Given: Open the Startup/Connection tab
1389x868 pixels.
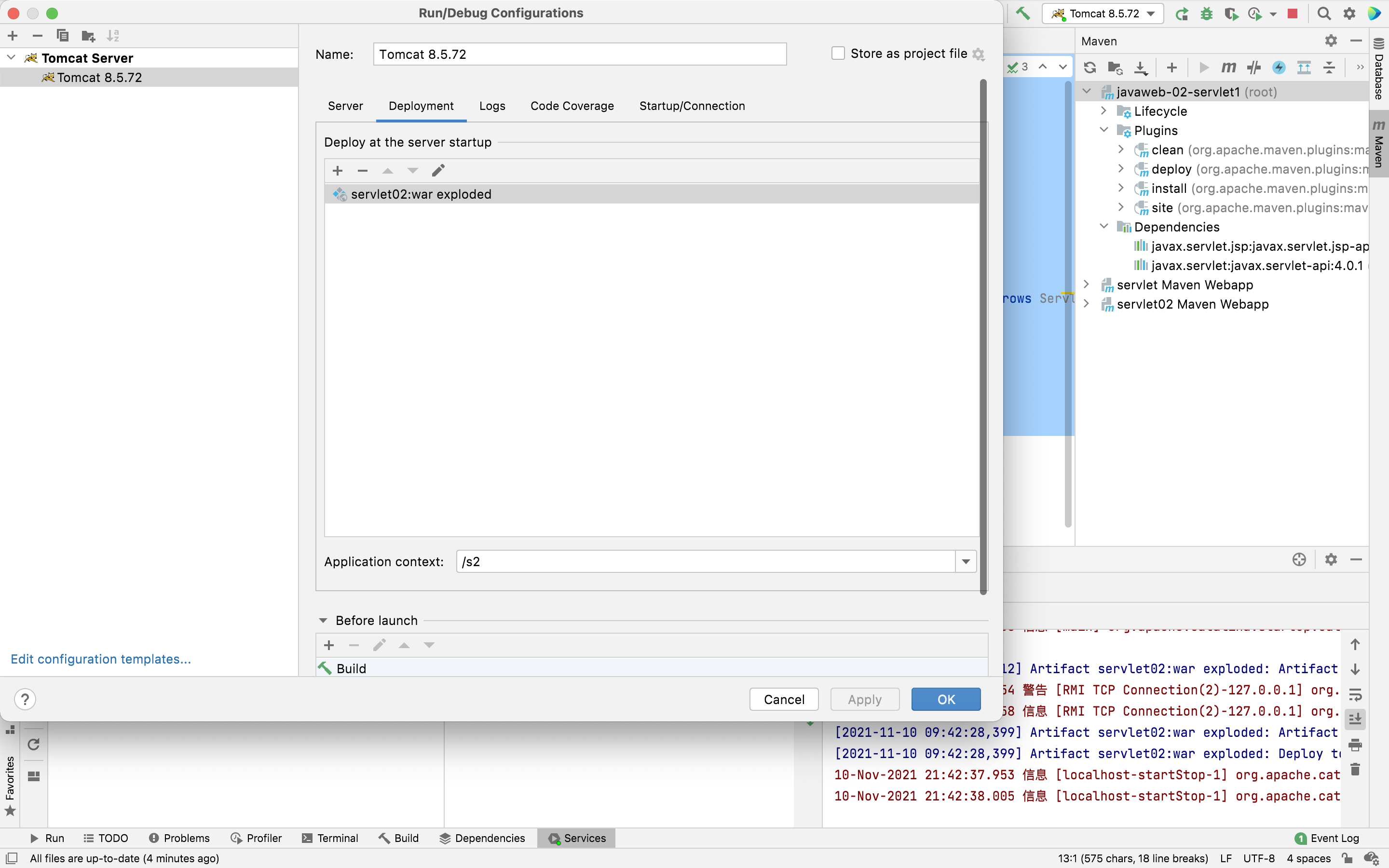Looking at the screenshot, I should click(x=692, y=106).
